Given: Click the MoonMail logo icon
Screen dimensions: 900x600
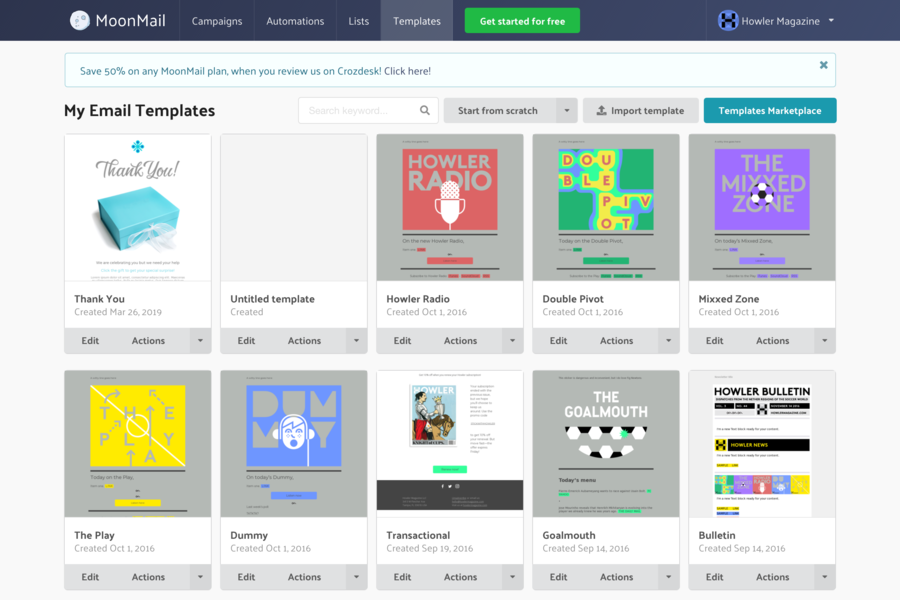Looking at the screenshot, I should click(x=80, y=20).
